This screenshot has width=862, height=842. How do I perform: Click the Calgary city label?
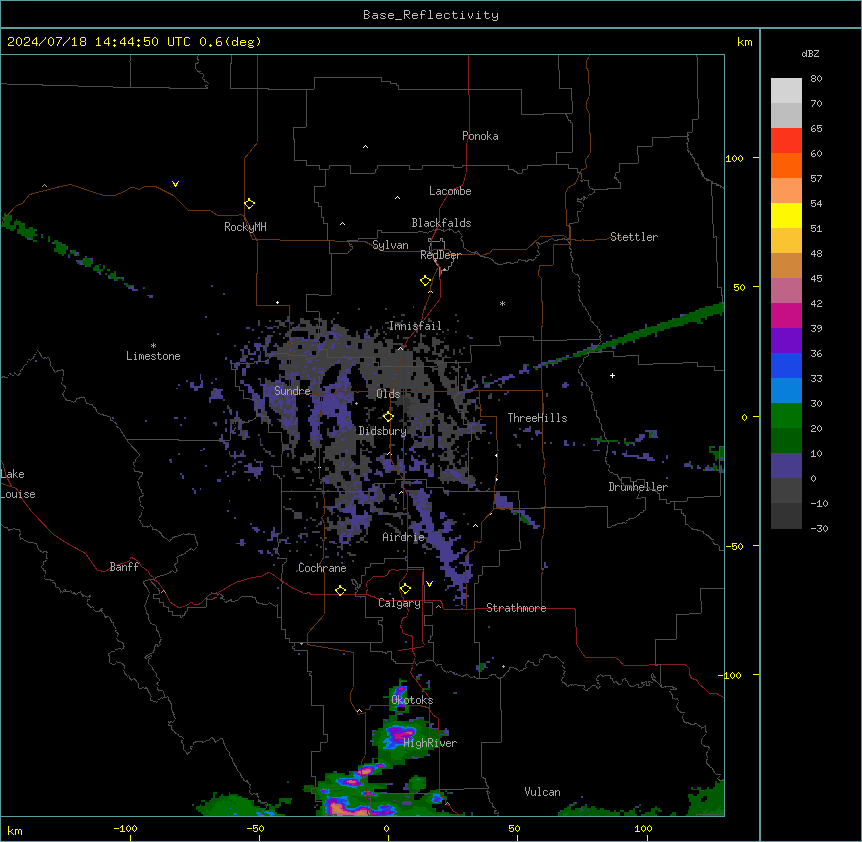(x=399, y=603)
